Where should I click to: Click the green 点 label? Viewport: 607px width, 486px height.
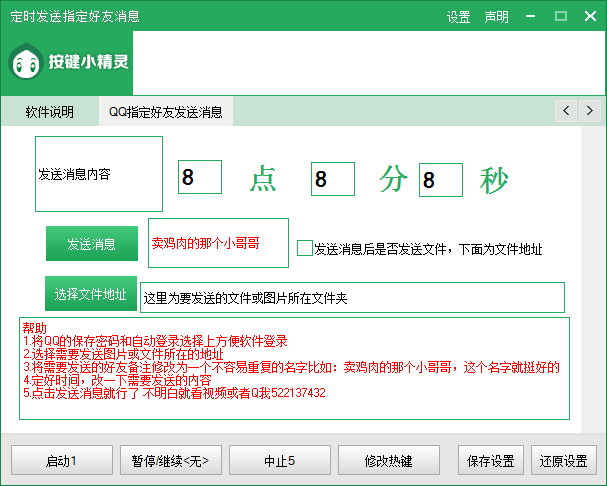263,178
